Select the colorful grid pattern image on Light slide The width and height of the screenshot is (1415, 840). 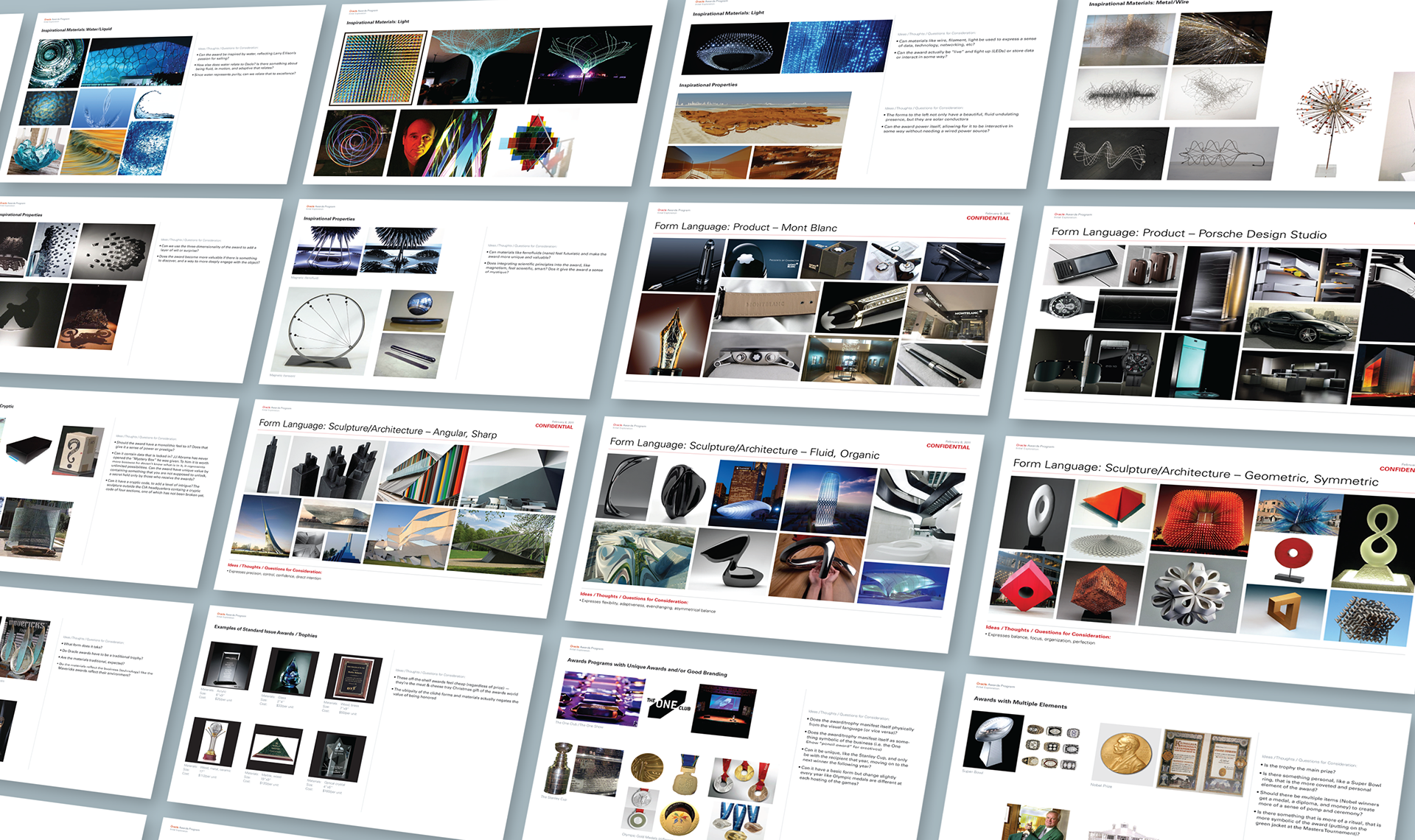[377, 69]
